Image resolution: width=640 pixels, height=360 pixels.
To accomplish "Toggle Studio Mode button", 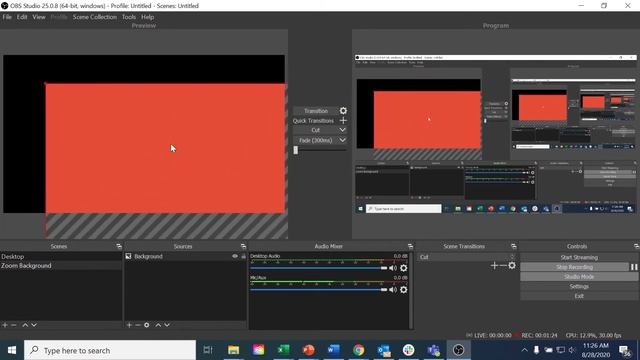I will (x=579, y=277).
